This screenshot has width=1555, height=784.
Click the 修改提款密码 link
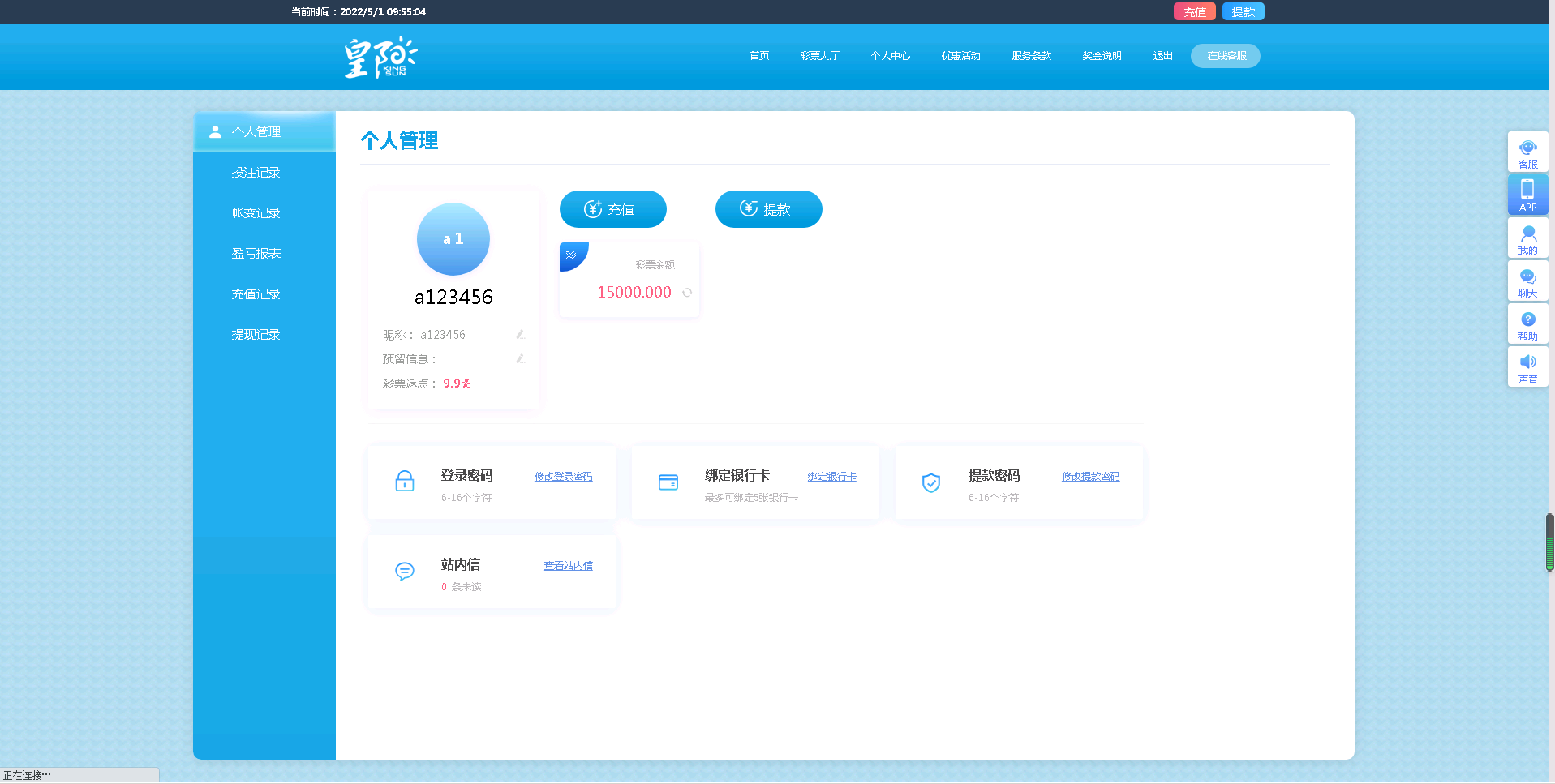[x=1090, y=477]
